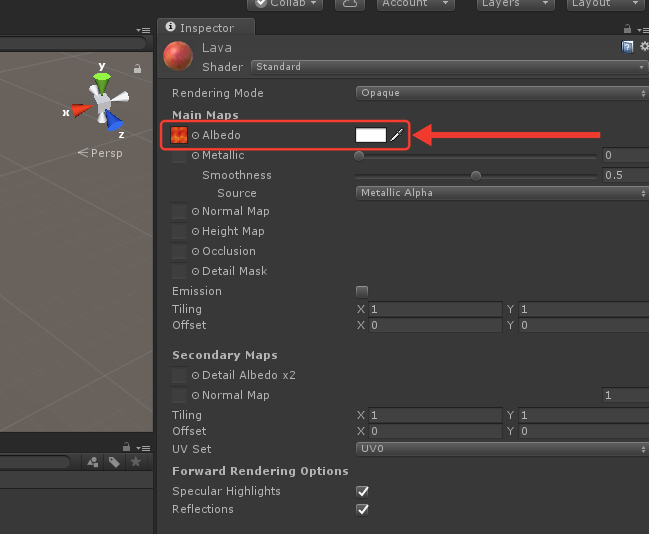Image resolution: width=649 pixels, height=534 pixels.
Task: Open the Collab dropdown in the toolbar
Action: pos(285,4)
